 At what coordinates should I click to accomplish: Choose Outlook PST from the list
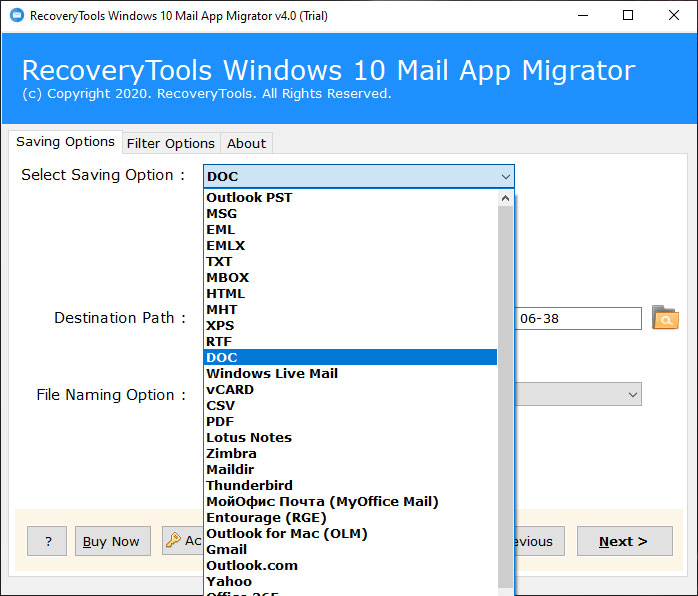point(350,197)
